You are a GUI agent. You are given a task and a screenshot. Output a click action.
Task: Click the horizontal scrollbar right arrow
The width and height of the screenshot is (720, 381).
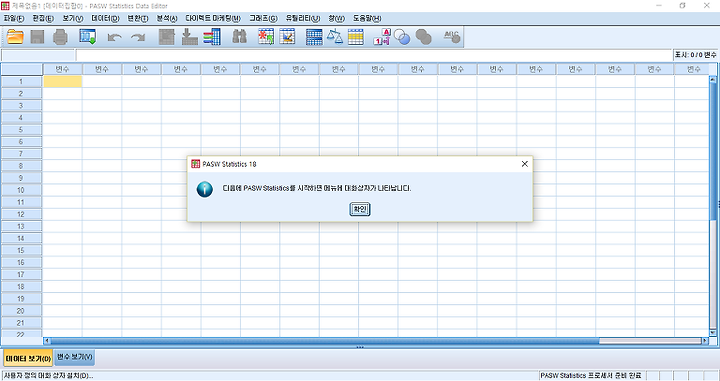click(x=705, y=341)
